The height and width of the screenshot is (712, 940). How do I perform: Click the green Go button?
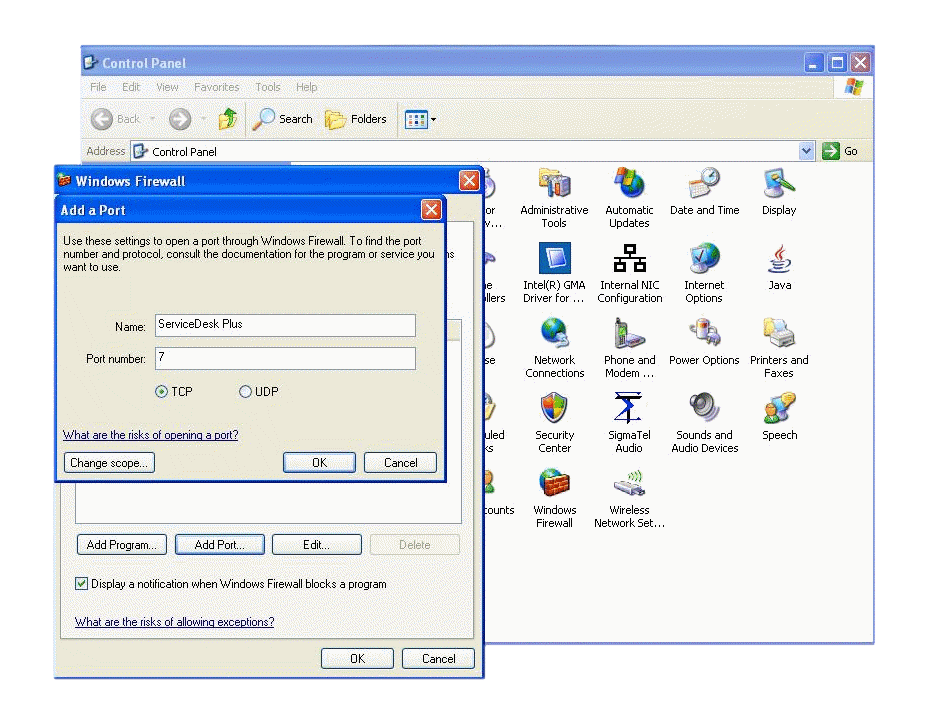[x=839, y=151]
